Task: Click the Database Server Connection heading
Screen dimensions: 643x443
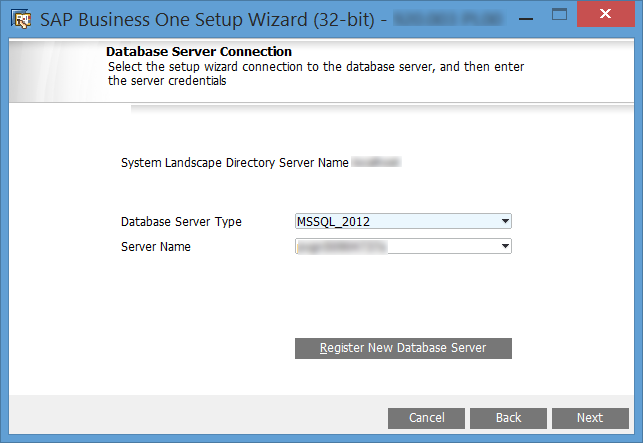Action: 199,52
